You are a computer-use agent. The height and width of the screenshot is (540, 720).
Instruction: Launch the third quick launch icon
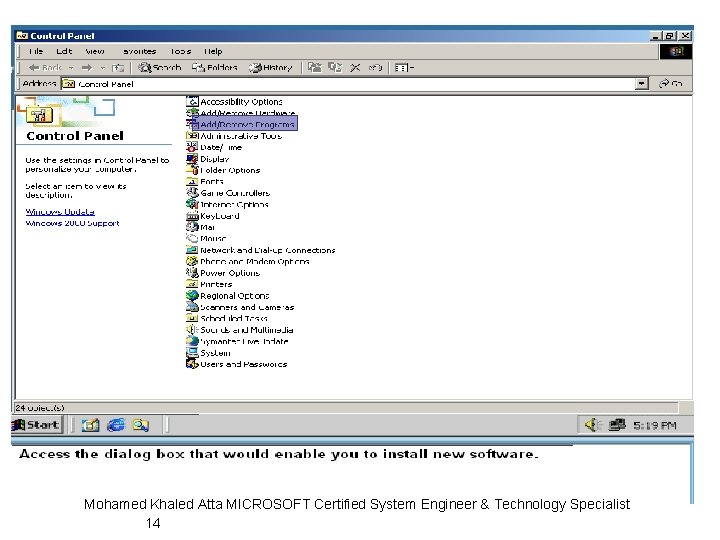point(141,425)
